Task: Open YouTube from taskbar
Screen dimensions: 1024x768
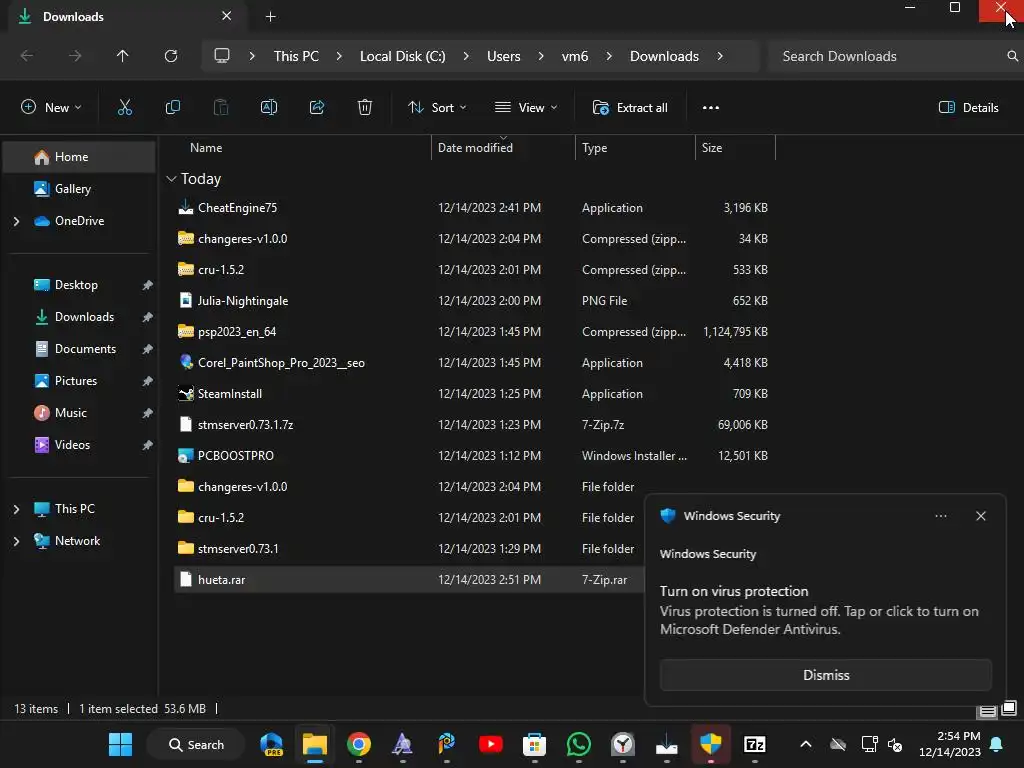Action: pyautogui.click(x=490, y=744)
